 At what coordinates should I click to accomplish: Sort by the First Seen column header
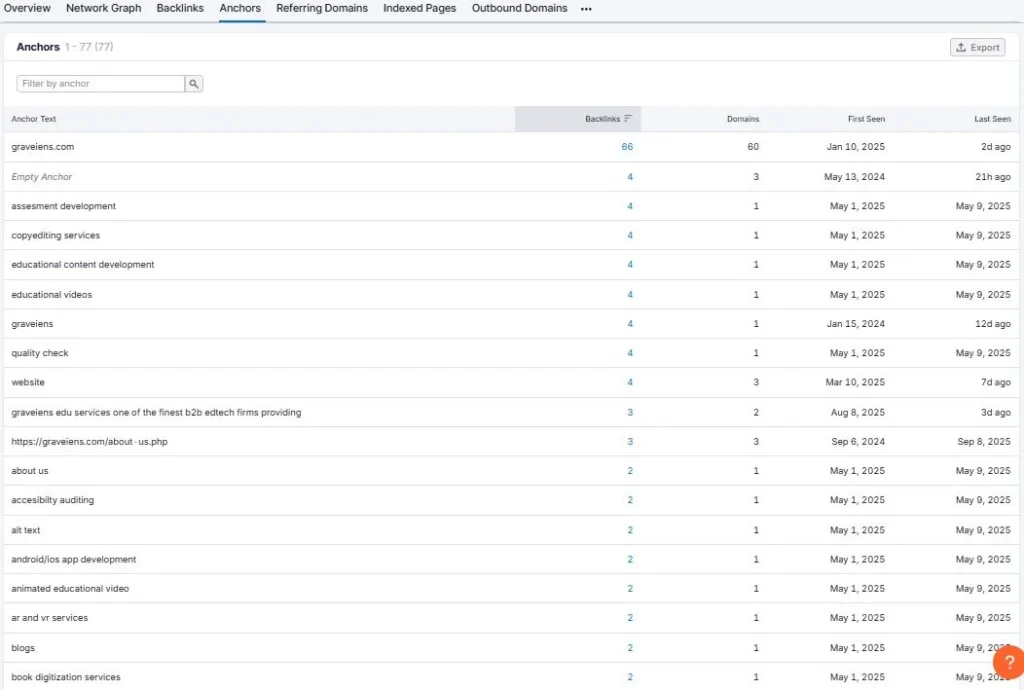pyautogui.click(x=866, y=119)
